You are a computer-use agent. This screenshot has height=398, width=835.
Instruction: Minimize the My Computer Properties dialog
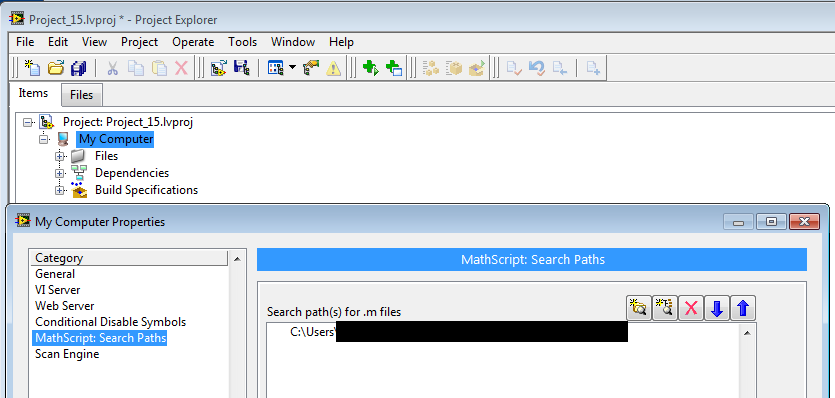pos(738,222)
